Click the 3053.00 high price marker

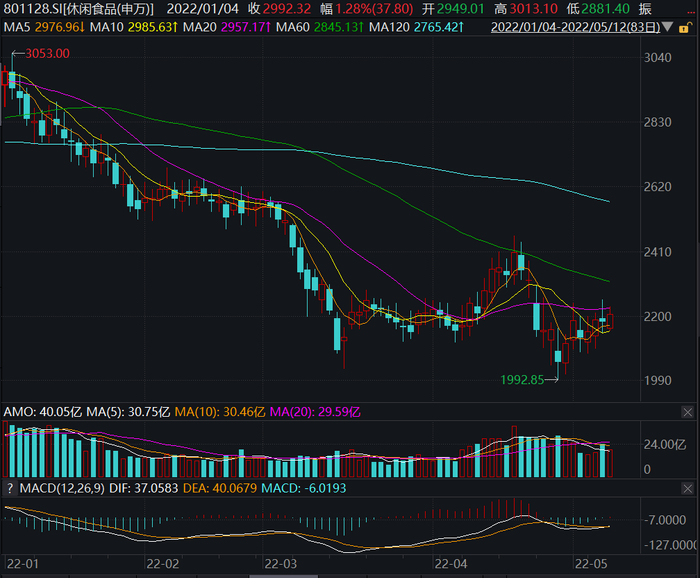[47, 54]
